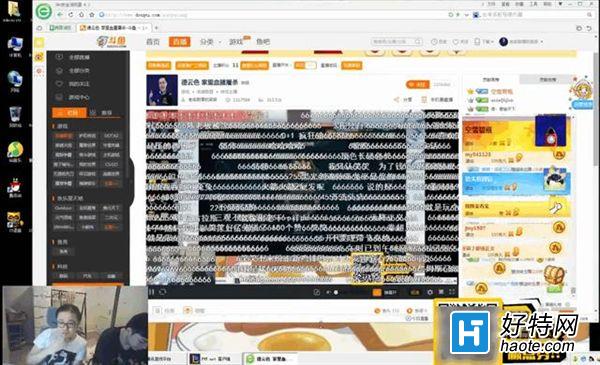This screenshot has height=365, width=600.
Task: Mute the player with the speaker icon
Action: pyautogui.click(x=328, y=292)
